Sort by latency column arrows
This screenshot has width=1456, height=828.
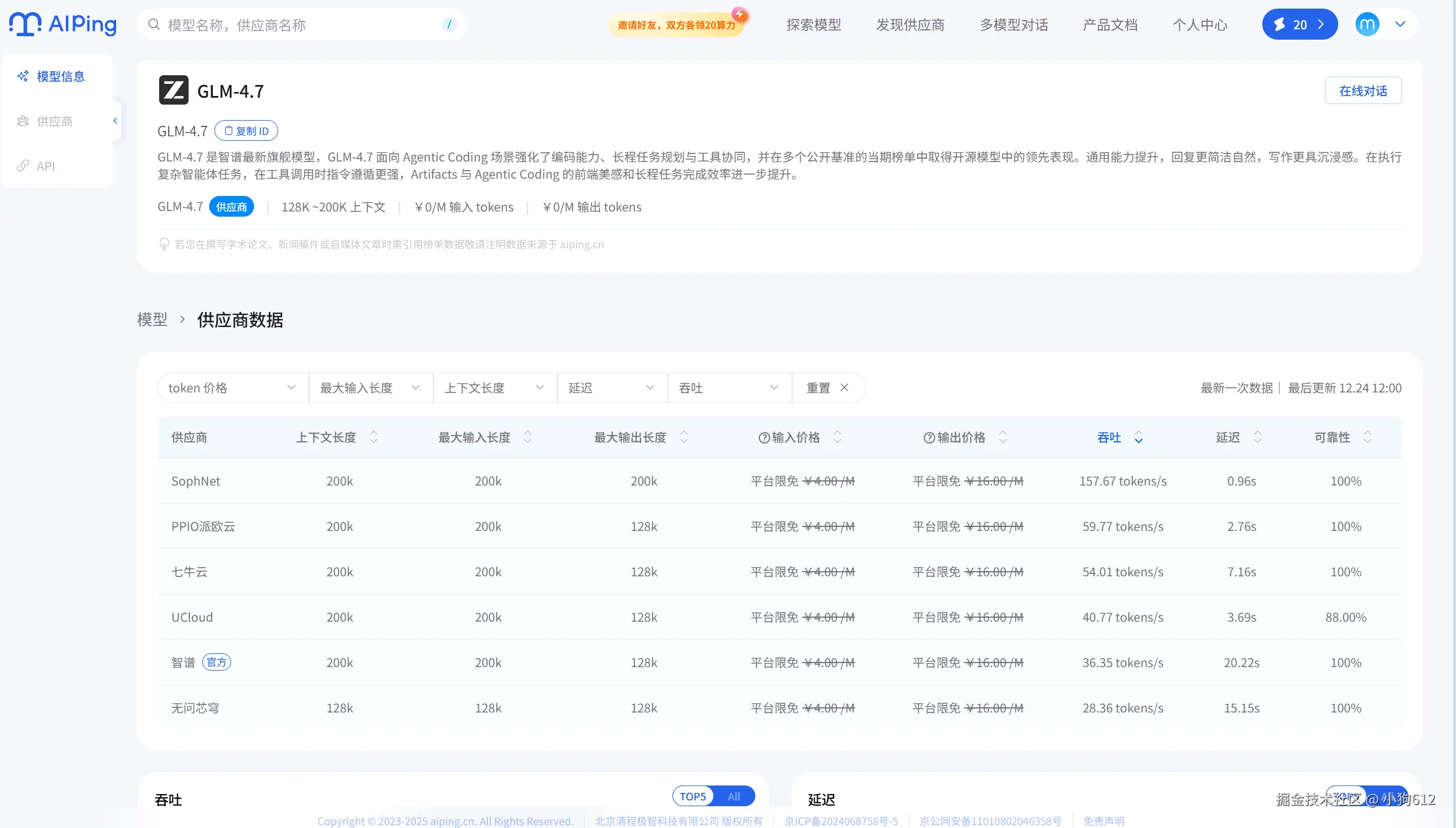click(x=1258, y=437)
